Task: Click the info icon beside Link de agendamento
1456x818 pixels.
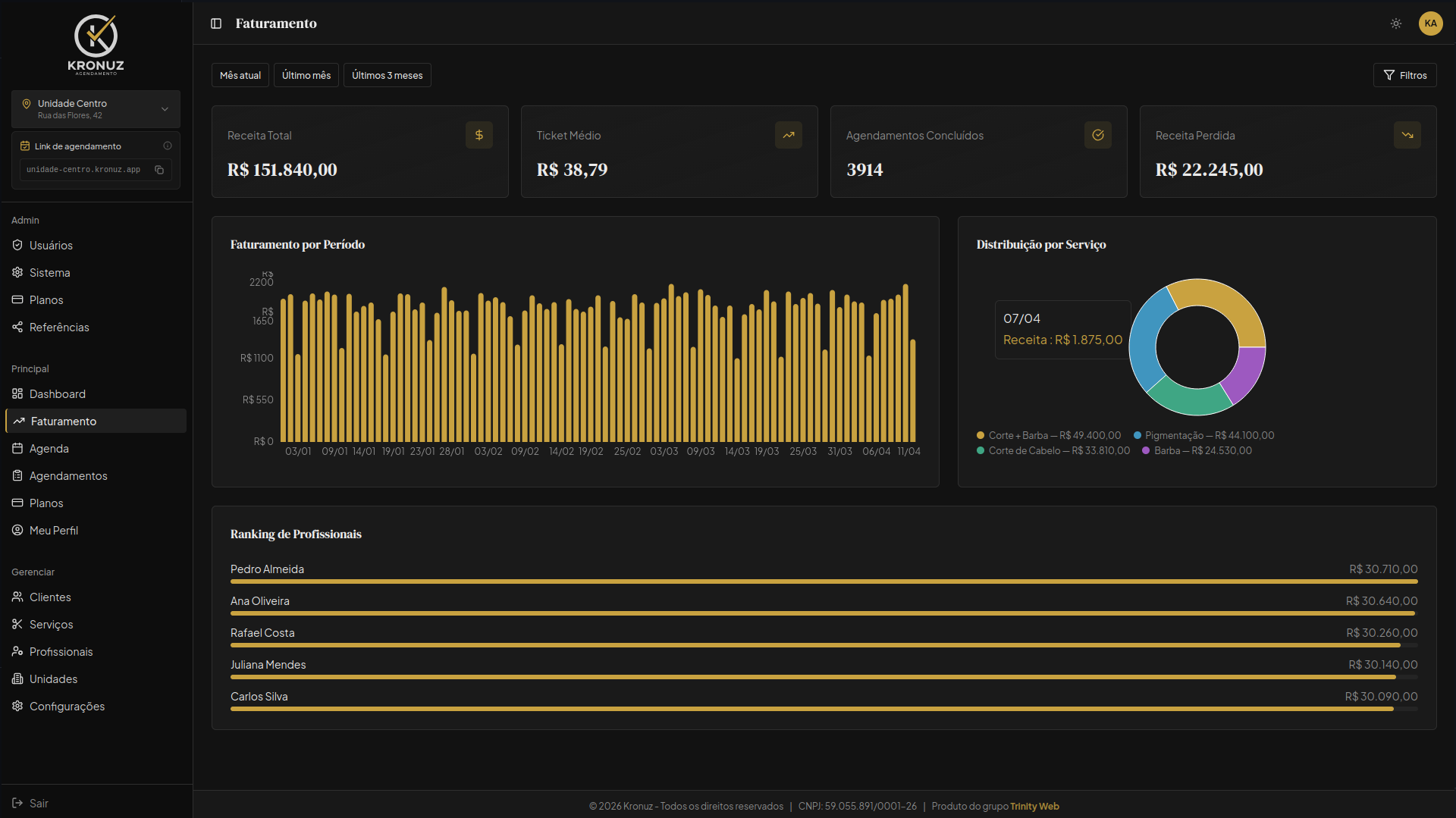Action: coord(168,146)
